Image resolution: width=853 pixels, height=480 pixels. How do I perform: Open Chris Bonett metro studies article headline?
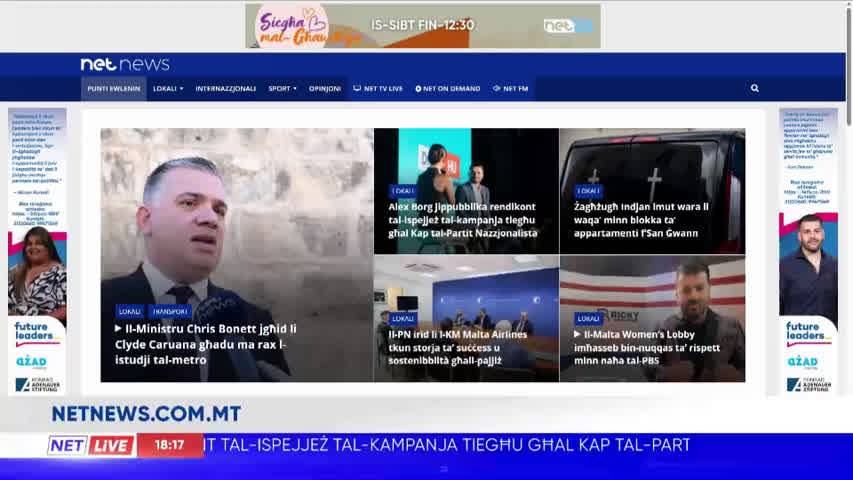[207, 344]
